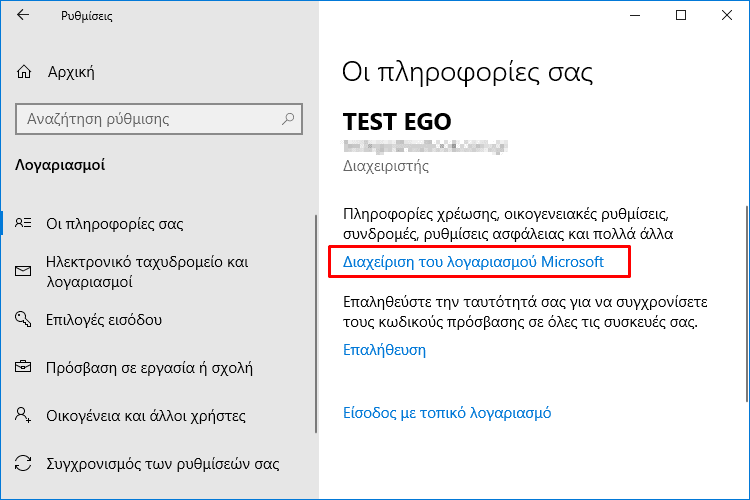
Task: Click the envelope icon for Ηλεκτρονικό ταχυδρομείο
Action: [24, 272]
